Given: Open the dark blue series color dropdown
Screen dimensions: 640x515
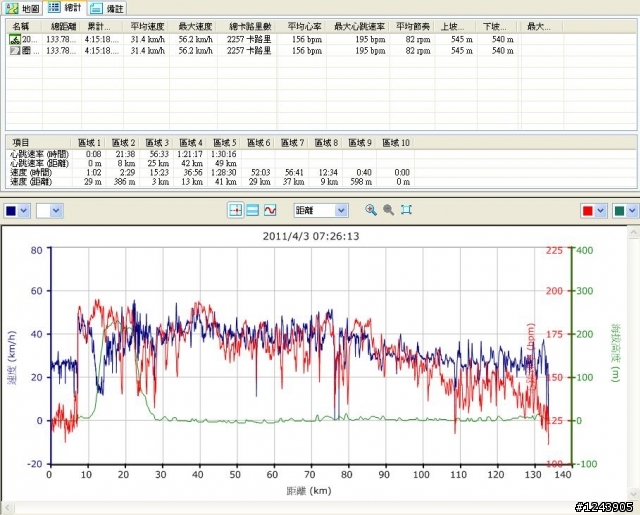Looking at the screenshot, I should click(x=26, y=211).
